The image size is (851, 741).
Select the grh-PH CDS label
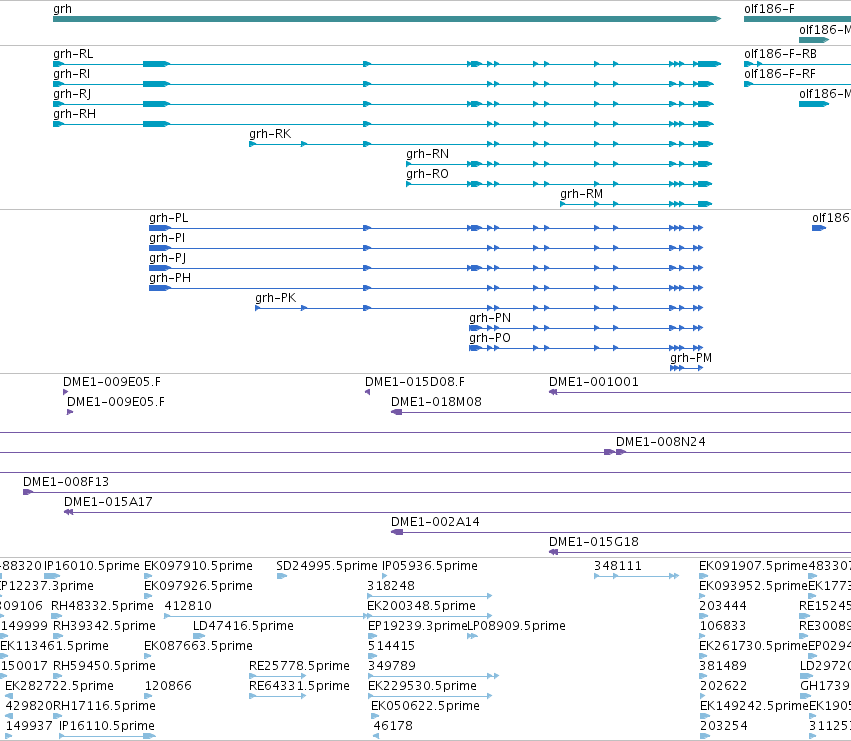click(170, 278)
